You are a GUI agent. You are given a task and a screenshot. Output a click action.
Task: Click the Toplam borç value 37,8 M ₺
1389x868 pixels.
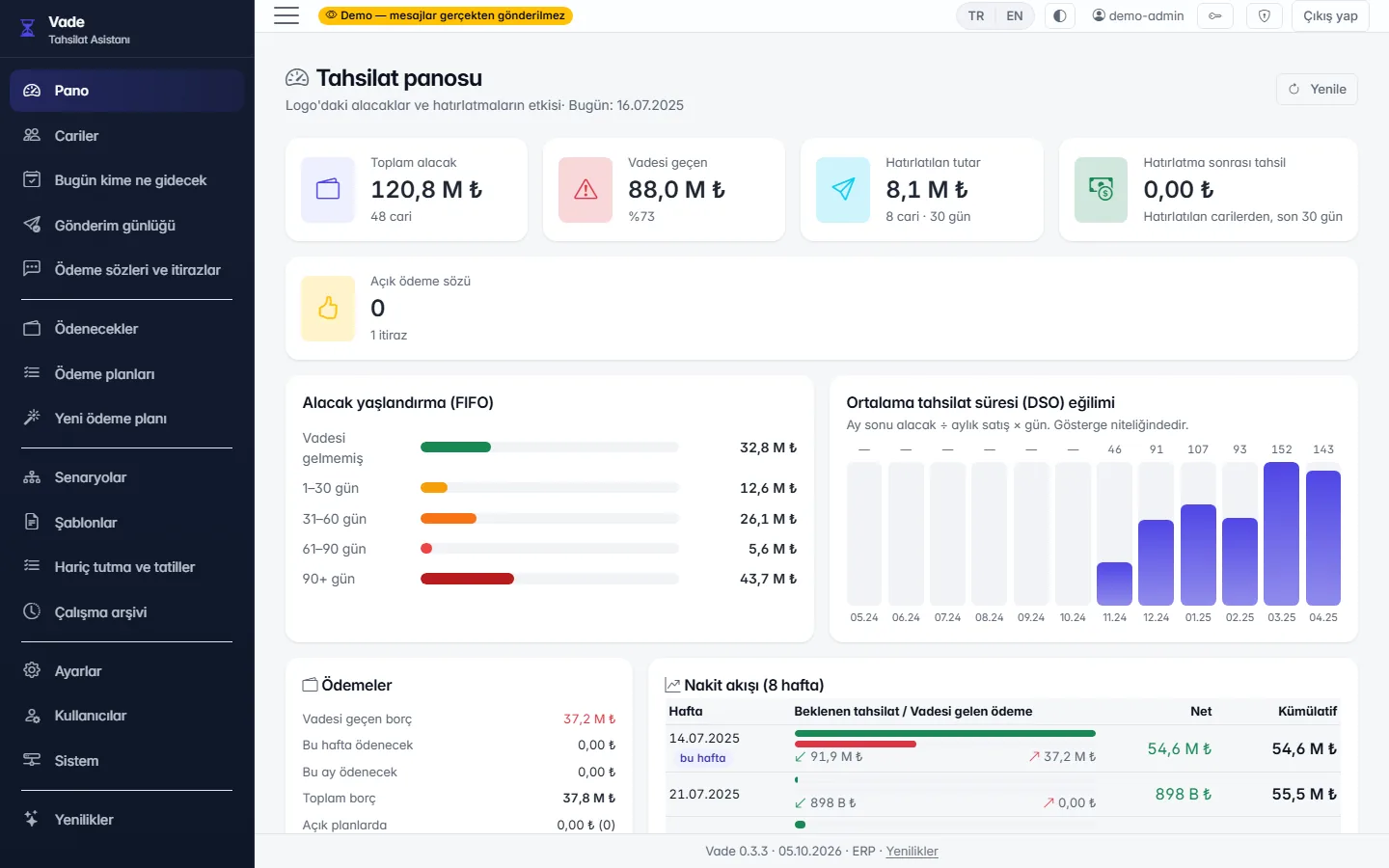click(x=589, y=799)
